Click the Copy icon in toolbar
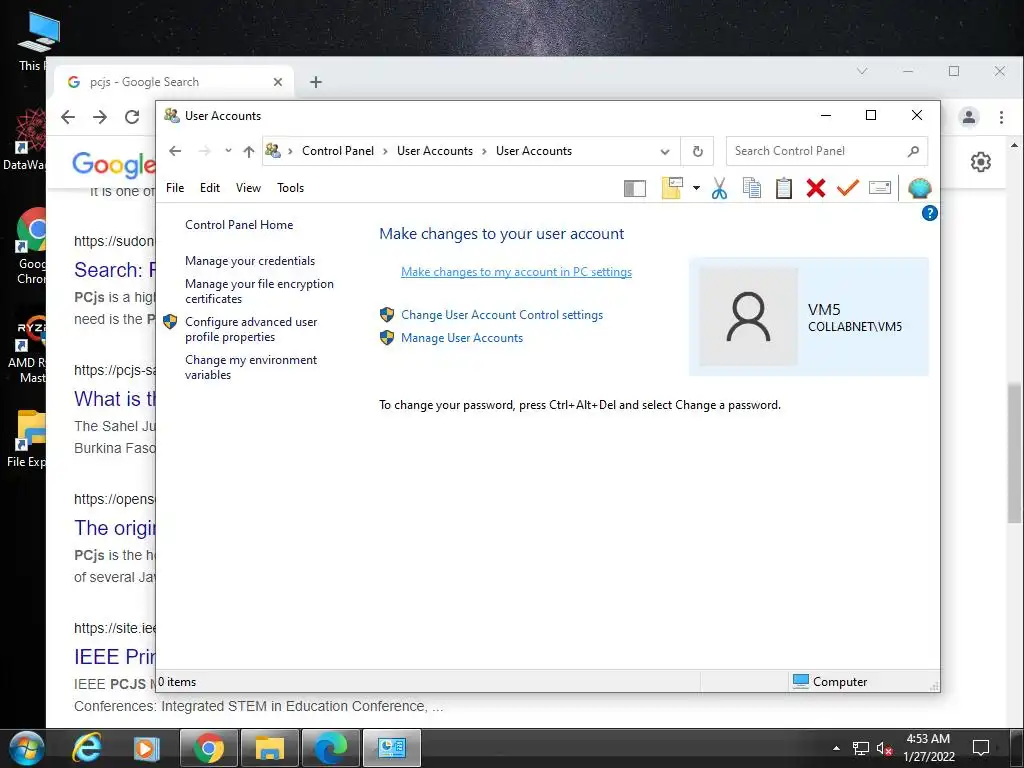1024x768 pixels. [x=752, y=188]
